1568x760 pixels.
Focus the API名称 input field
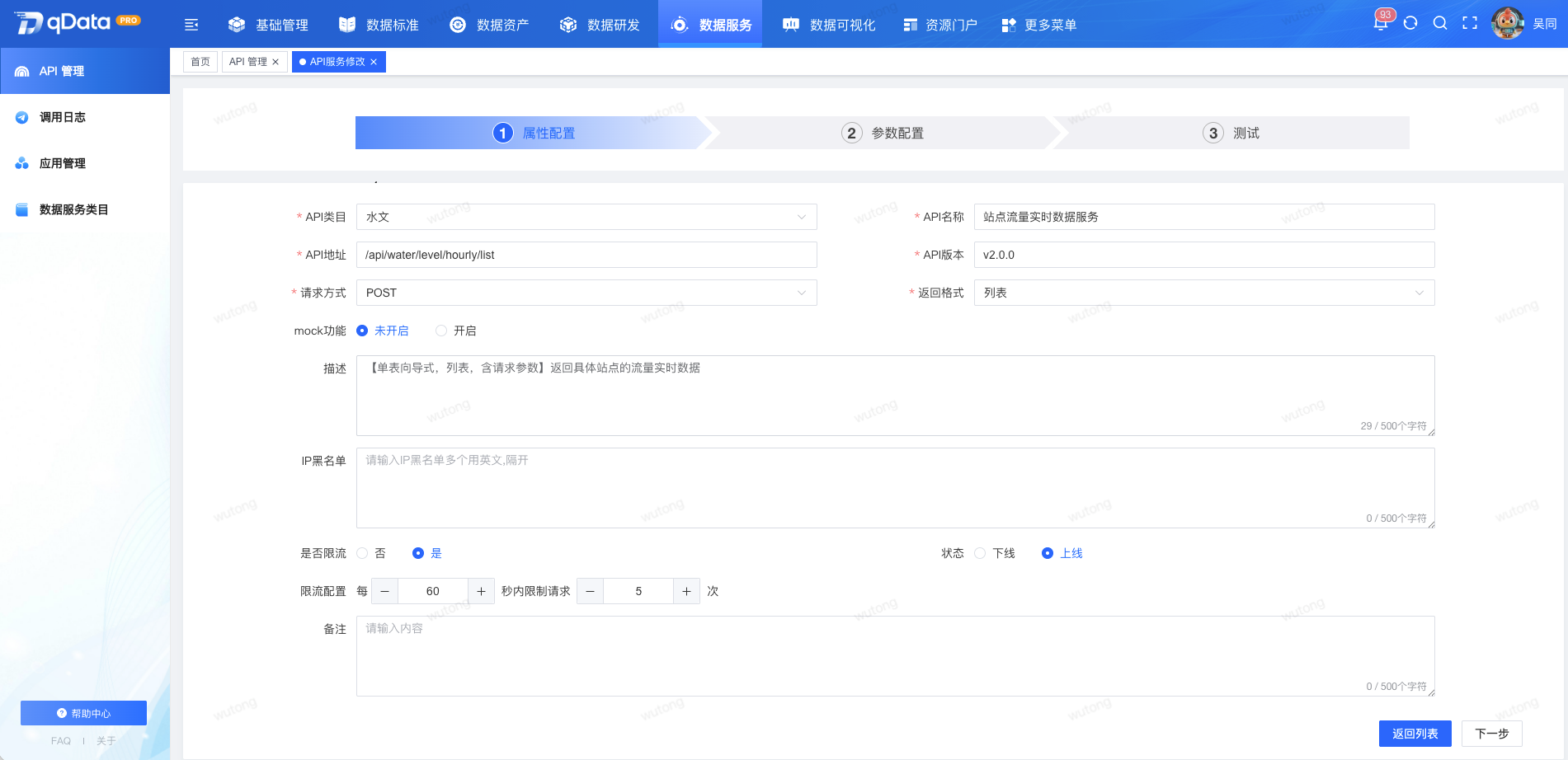(1204, 217)
